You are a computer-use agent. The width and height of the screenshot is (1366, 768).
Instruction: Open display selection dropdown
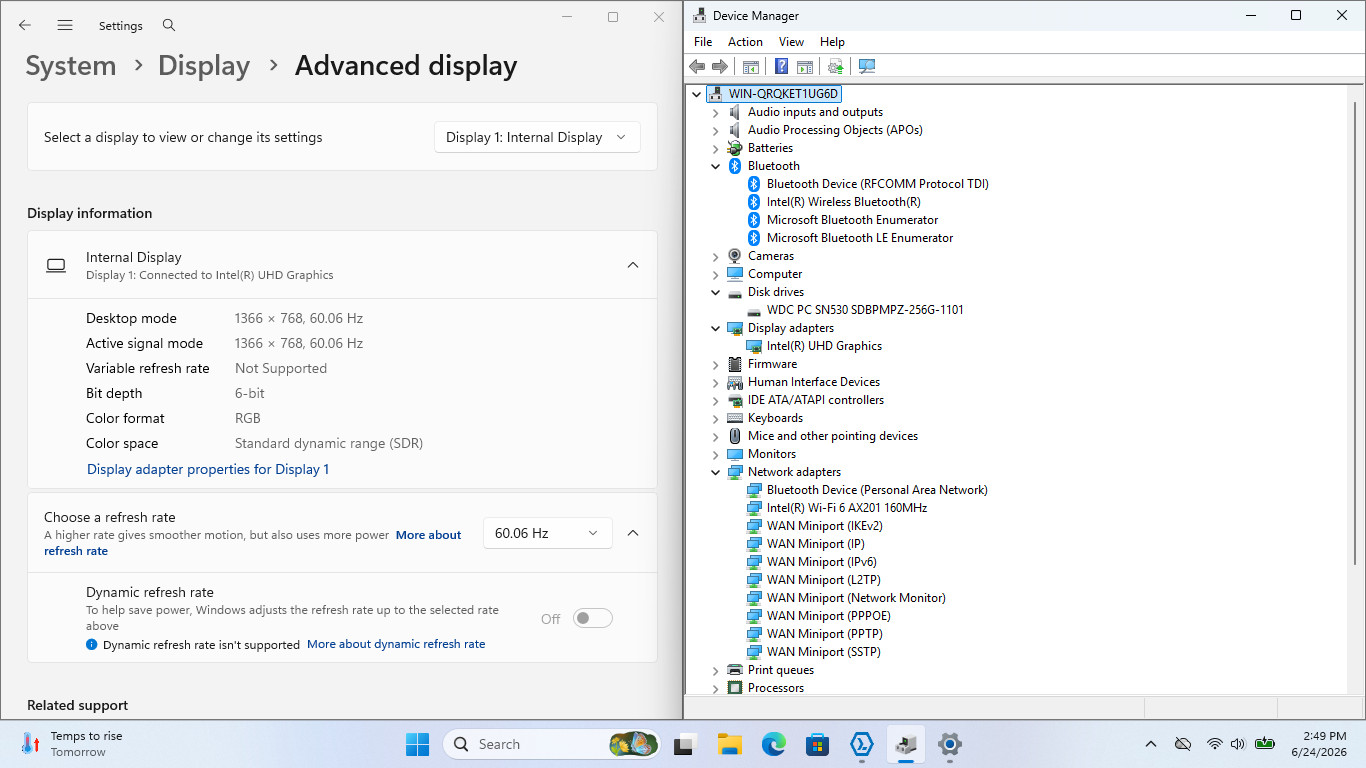pos(537,137)
